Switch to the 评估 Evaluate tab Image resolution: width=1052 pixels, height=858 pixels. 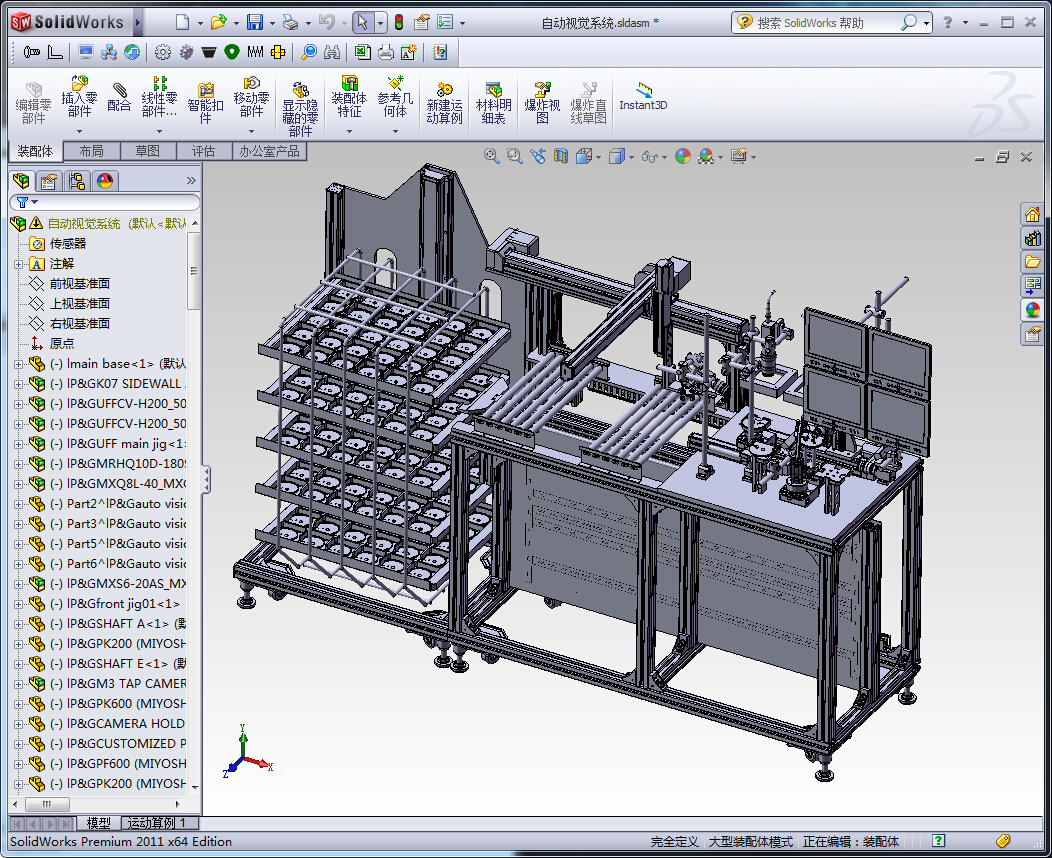(203, 152)
